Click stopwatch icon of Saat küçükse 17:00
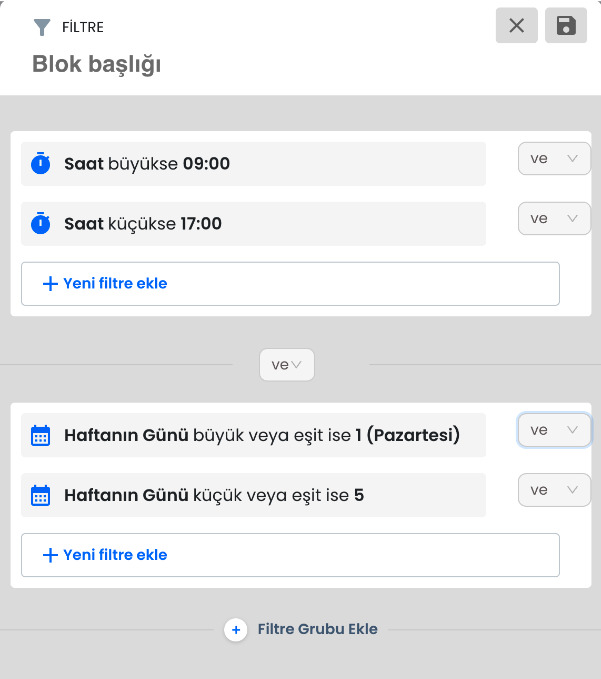Viewport: 601px width, 679px height. (41, 223)
